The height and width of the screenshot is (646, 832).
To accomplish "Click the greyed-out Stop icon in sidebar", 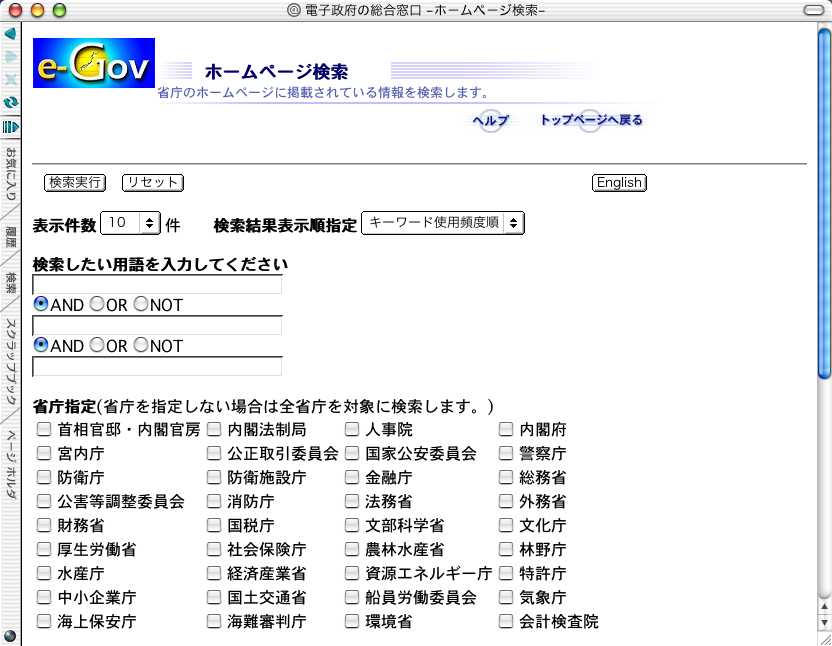I will (x=10, y=80).
